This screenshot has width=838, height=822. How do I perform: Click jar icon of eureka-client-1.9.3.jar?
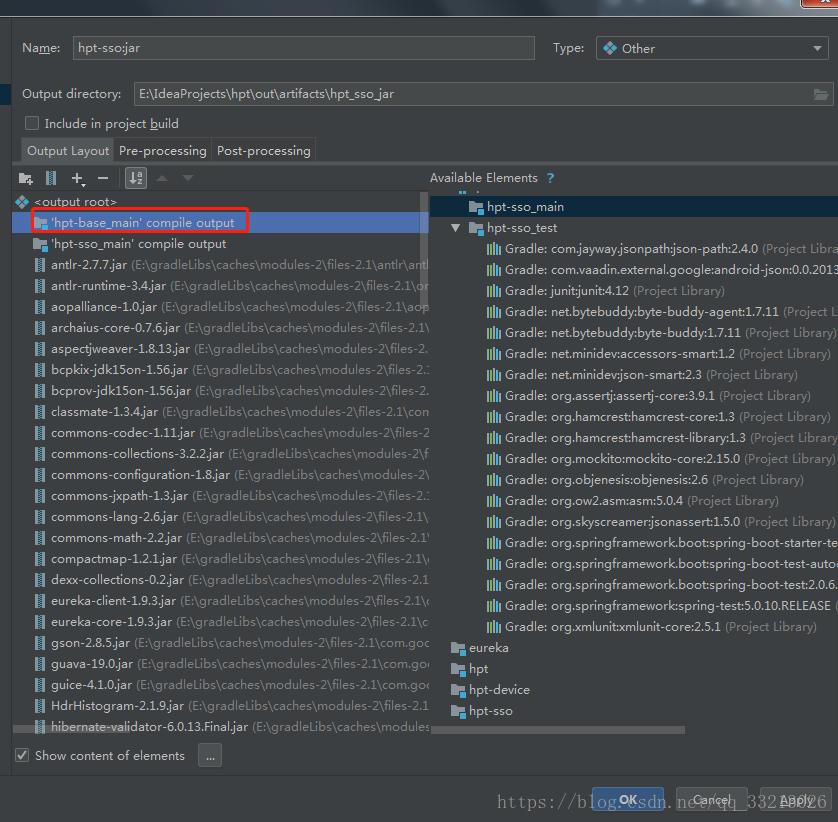pyautogui.click(x=40, y=601)
